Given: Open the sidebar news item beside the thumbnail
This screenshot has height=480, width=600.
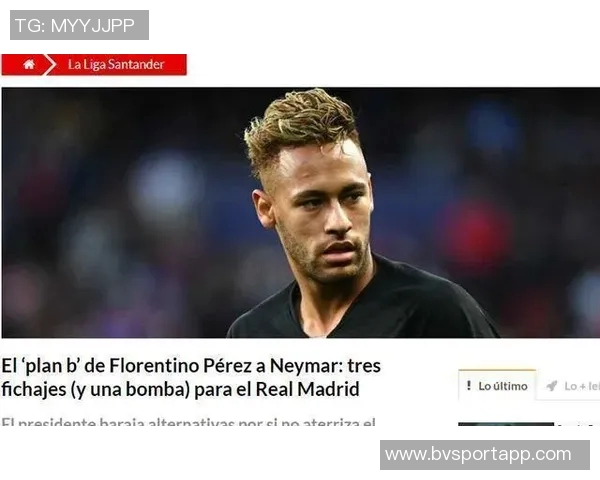Looking at the screenshot, I should point(579,425).
